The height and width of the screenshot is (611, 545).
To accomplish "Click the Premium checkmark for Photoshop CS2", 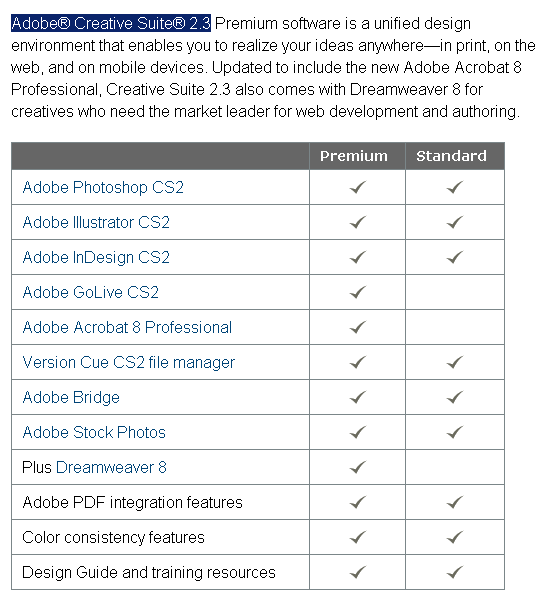I will coord(358,187).
